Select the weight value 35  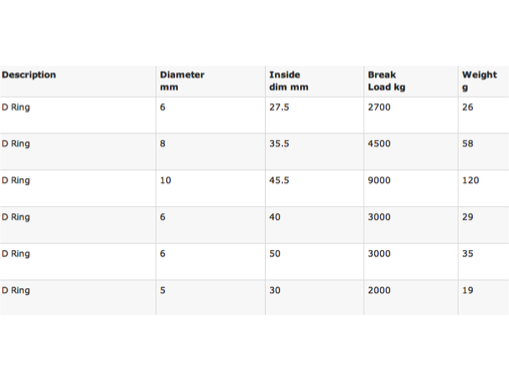[468, 254]
